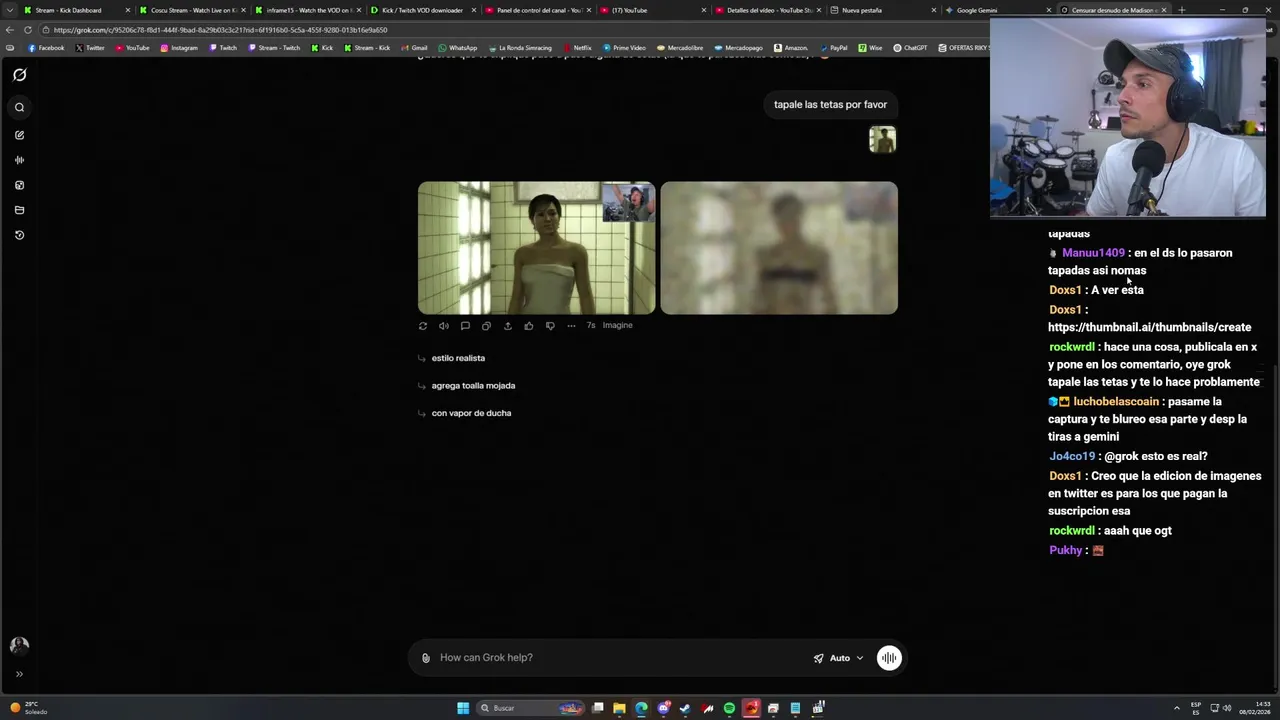
Task: Open thumbnail.ai link in chat
Action: pyautogui.click(x=1149, y=327)
